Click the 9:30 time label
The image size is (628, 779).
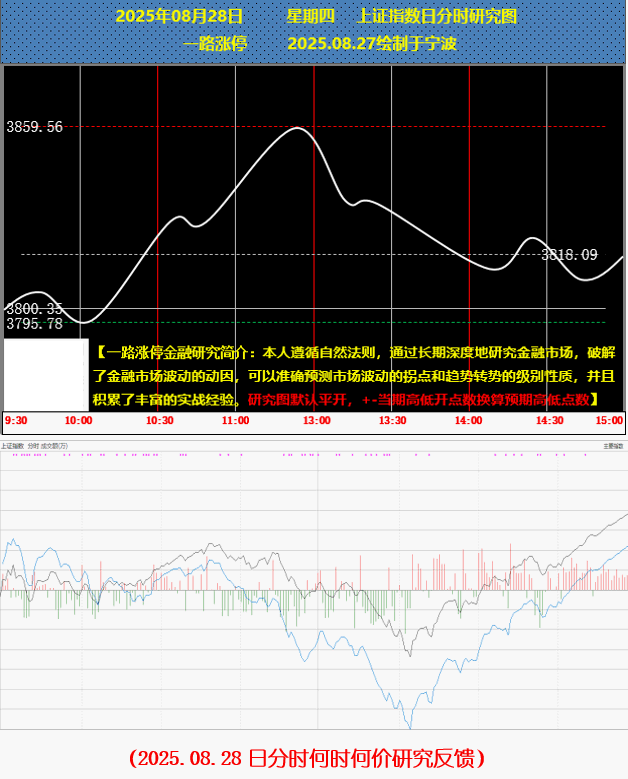point(16,420)
